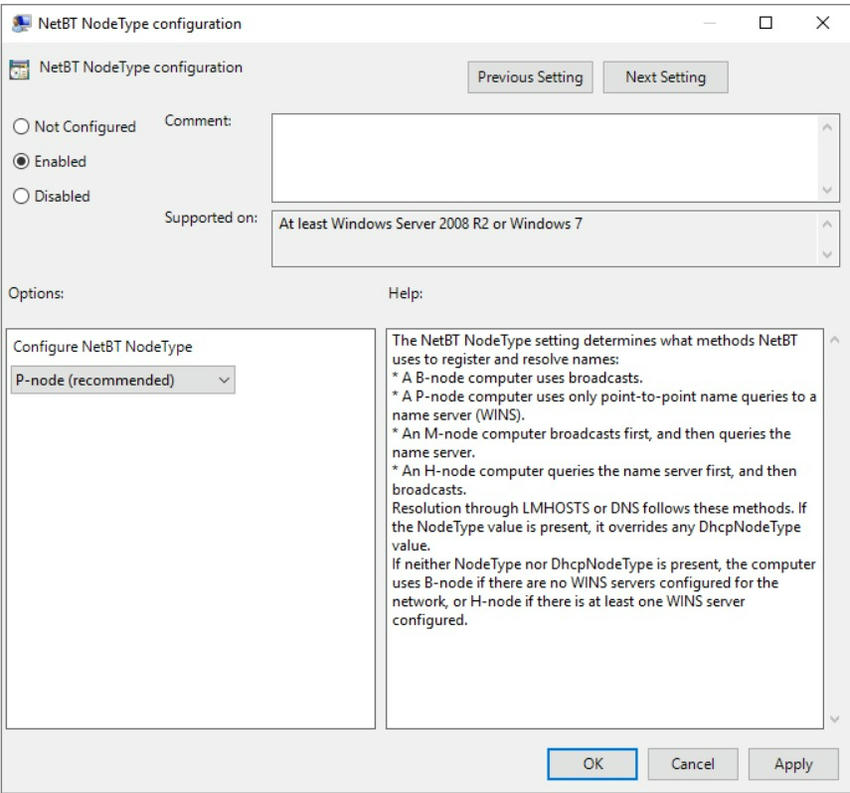Open the P-node (recommended) dropdown
Screen dimensions: 850x793
tap(123, 380)
